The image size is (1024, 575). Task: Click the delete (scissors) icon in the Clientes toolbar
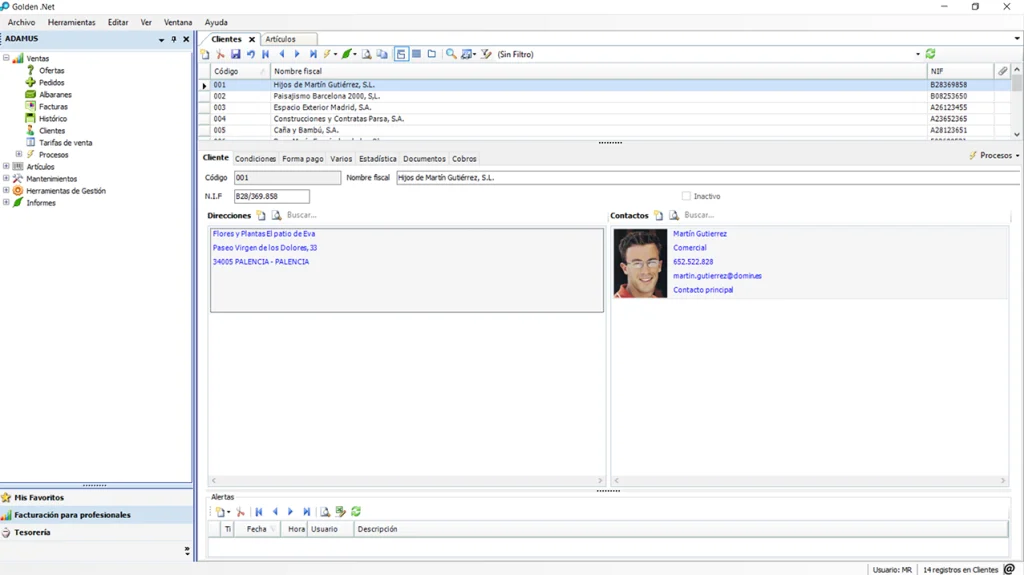(x=220, y=54)
